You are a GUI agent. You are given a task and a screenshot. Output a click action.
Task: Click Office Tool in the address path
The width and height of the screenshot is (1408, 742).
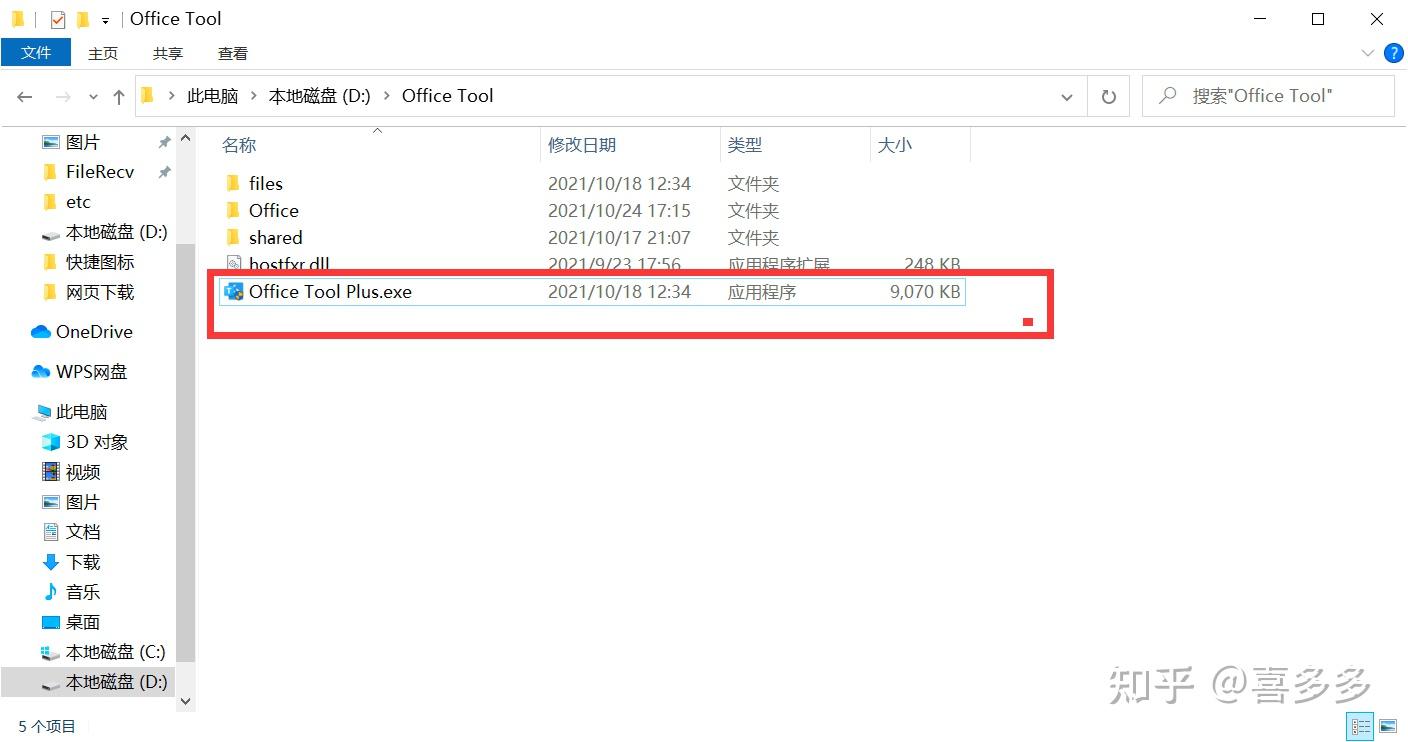click(448, 96)
